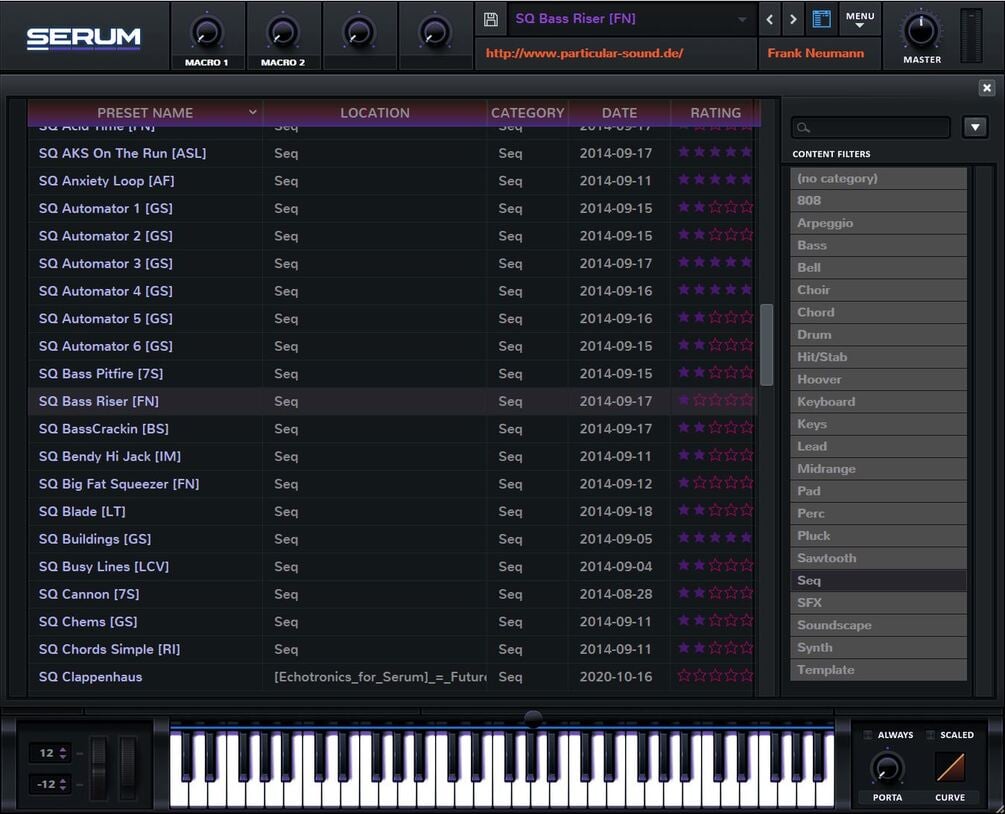Click the fourth unlabeled macro knob
This screenshot has width=1005, height=814.
[x=435, y=32]
